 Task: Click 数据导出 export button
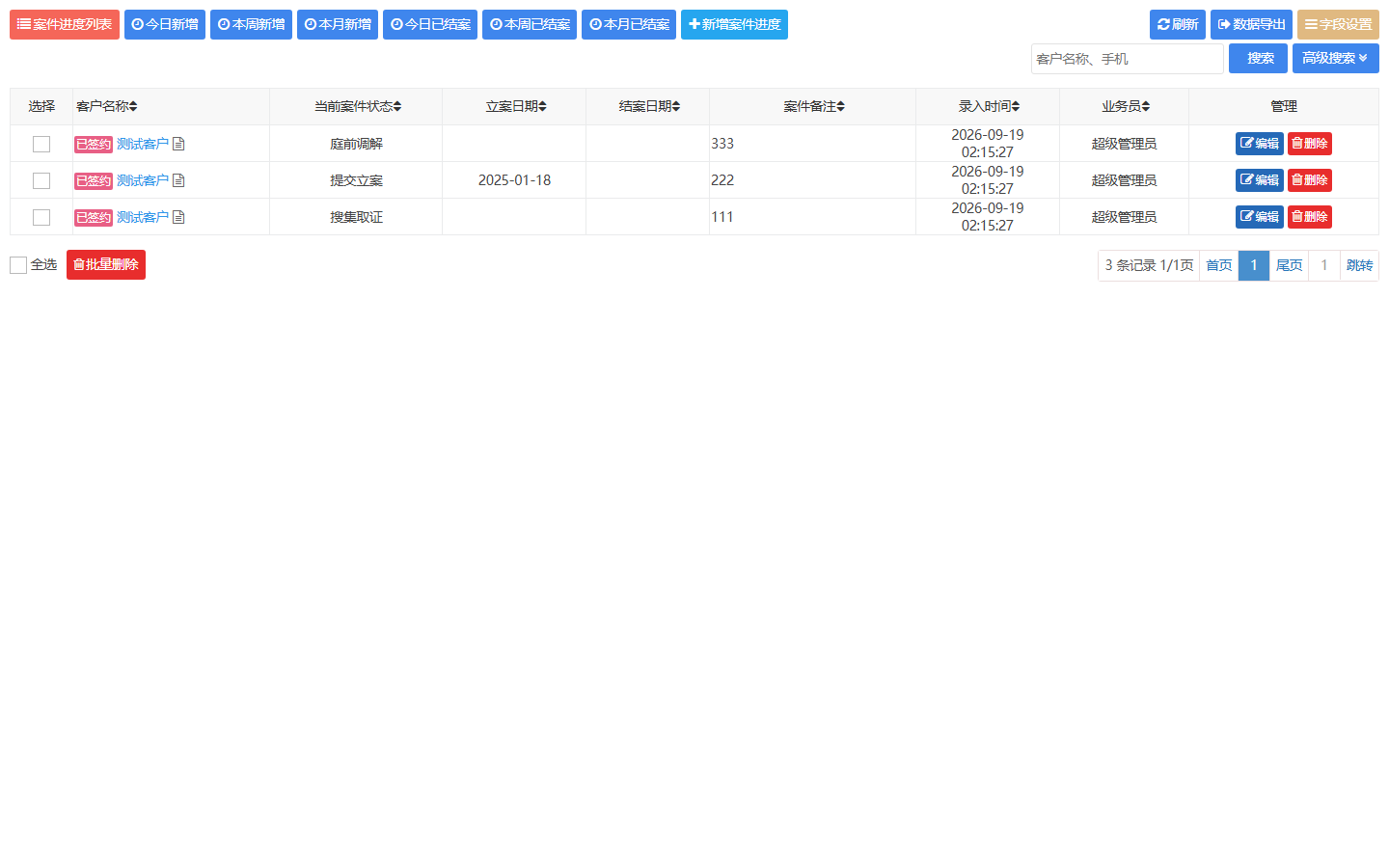point(1251,24)
